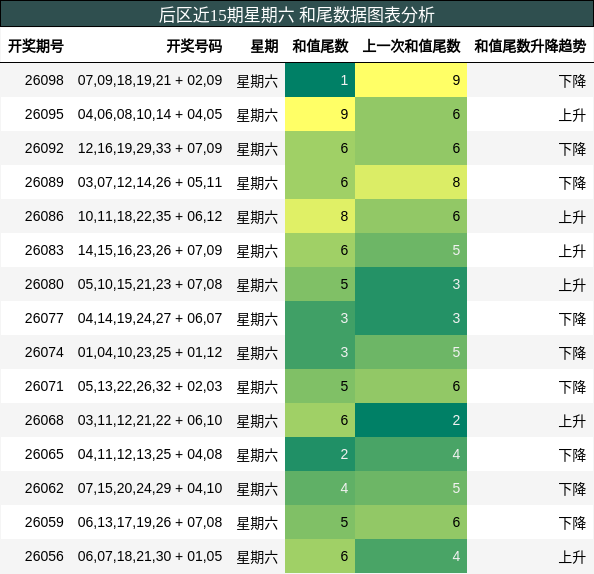Click numbers 07,15,20,24,29 + 04,10

(x=150, y=488)
